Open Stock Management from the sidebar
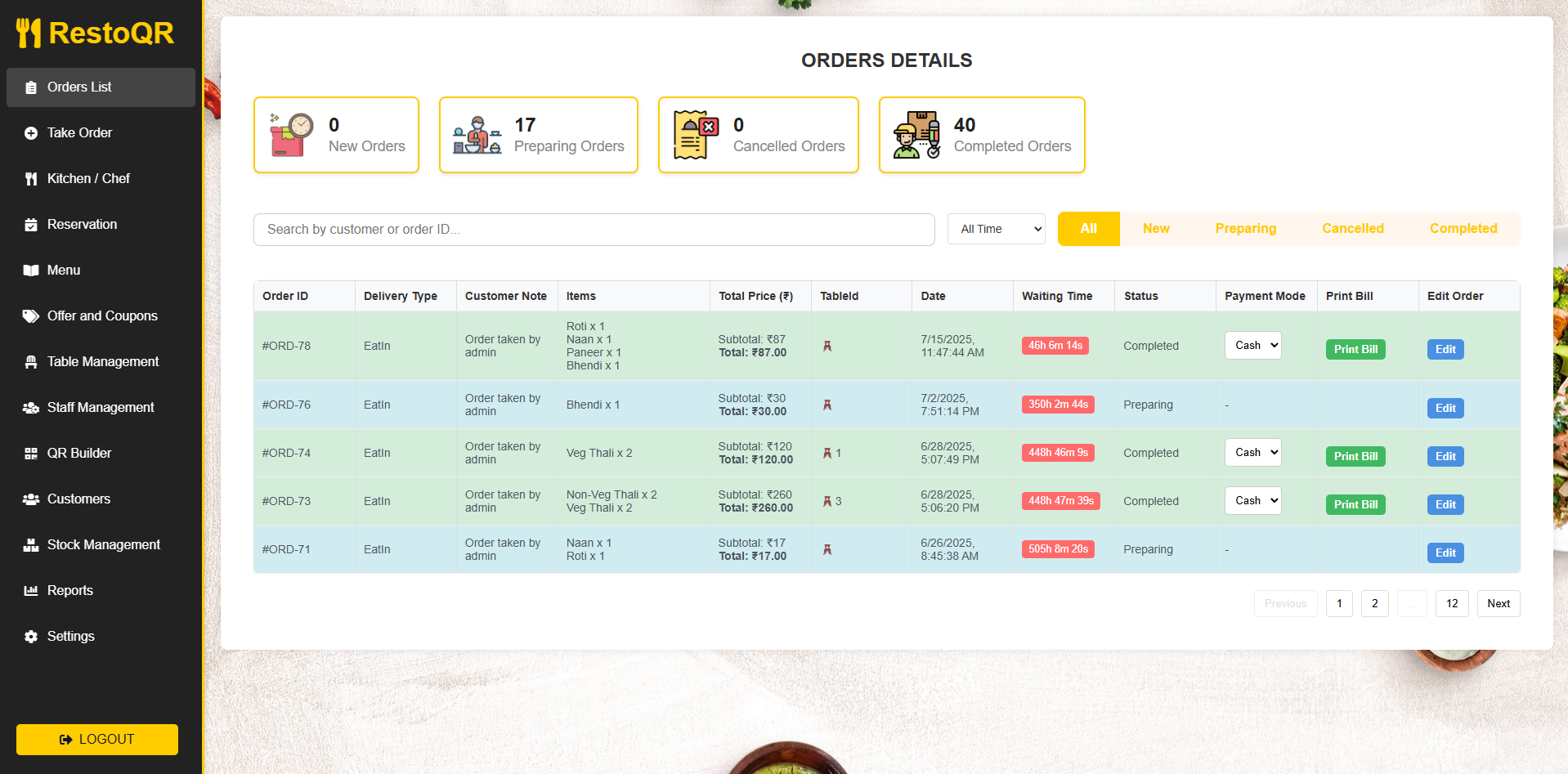The width and height of the screenshot is (1568, 774). pos(103,544)
